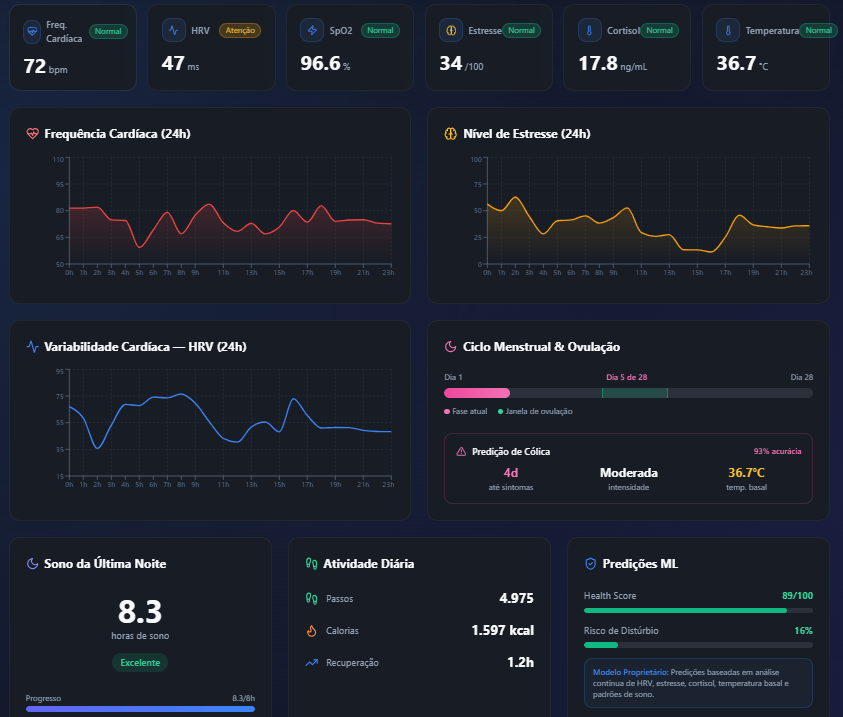
Task: Click the Dia 28 end label
Action: coord(802,377)
